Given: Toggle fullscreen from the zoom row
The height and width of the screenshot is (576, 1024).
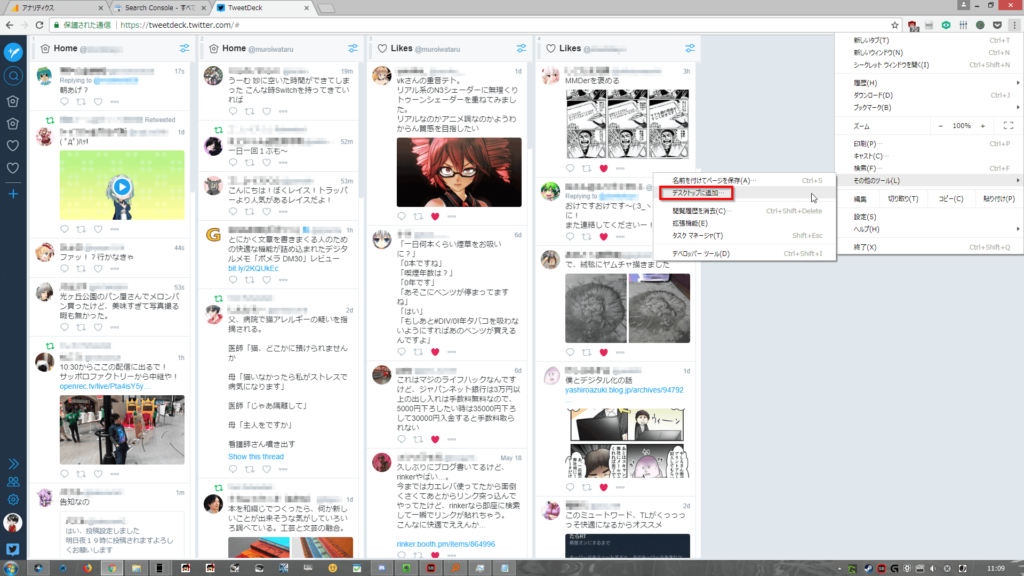Looking at the screenshot, I should 1008,126.
